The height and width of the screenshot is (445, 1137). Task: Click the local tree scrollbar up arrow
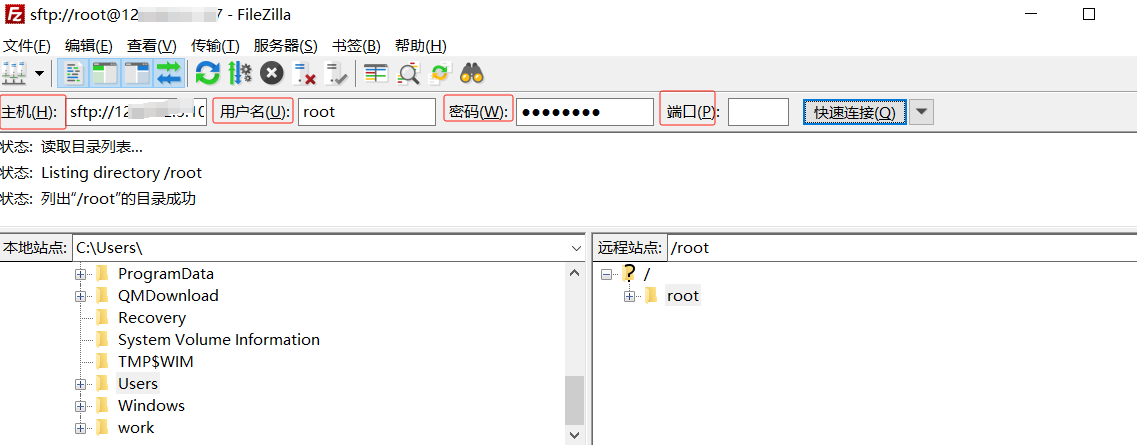574,273
